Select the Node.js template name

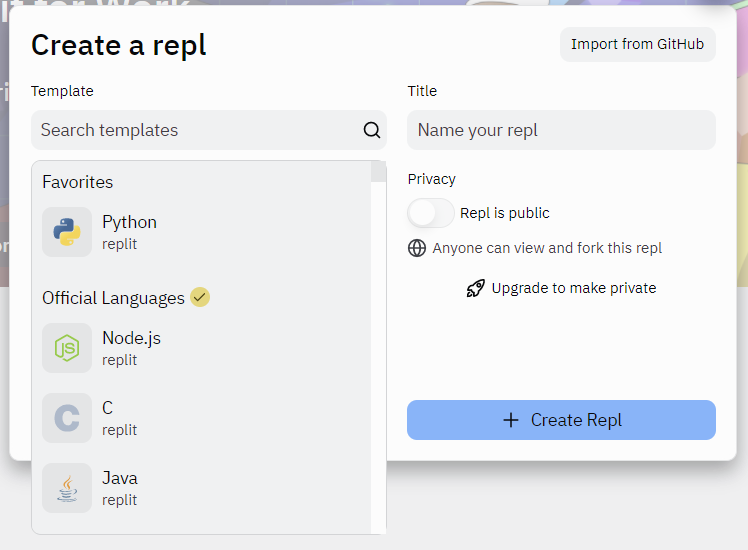[131, 338]
